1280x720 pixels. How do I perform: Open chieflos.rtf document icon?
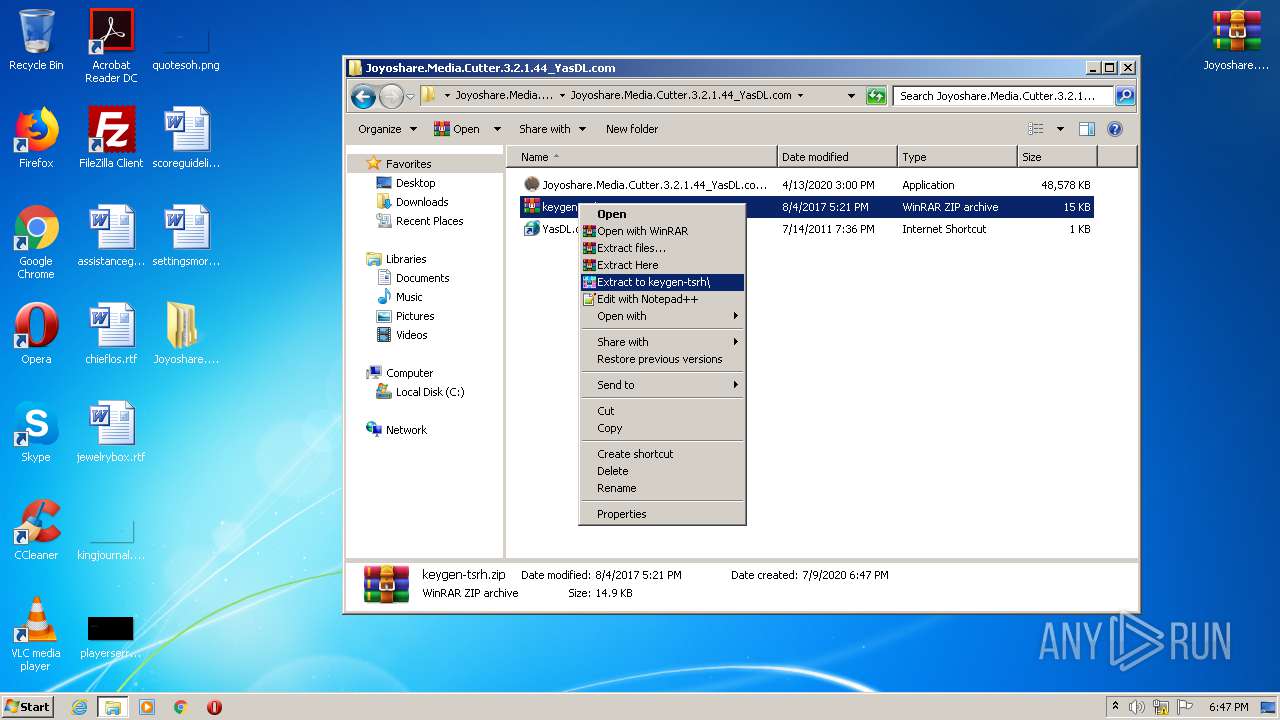coord(111,335)
